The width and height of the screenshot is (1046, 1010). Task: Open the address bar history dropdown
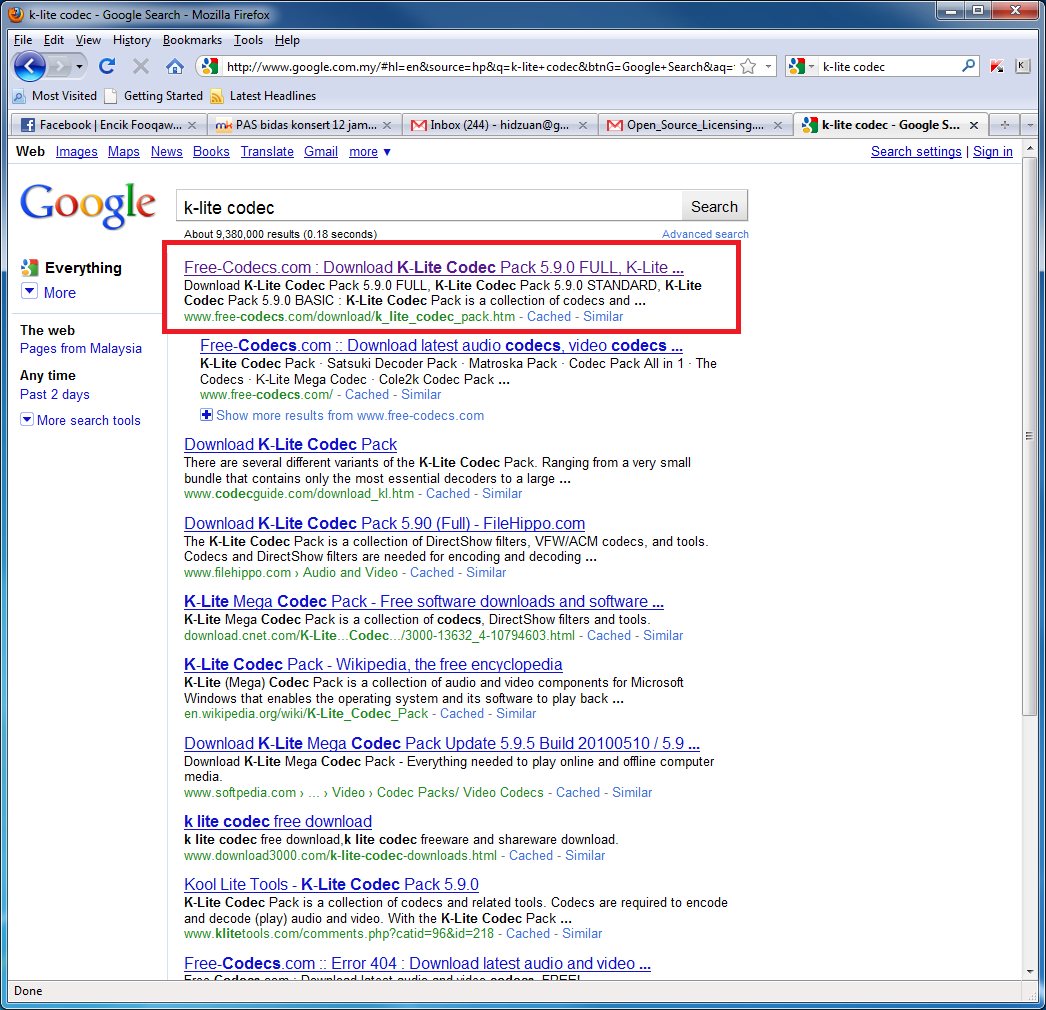point(768,66)
